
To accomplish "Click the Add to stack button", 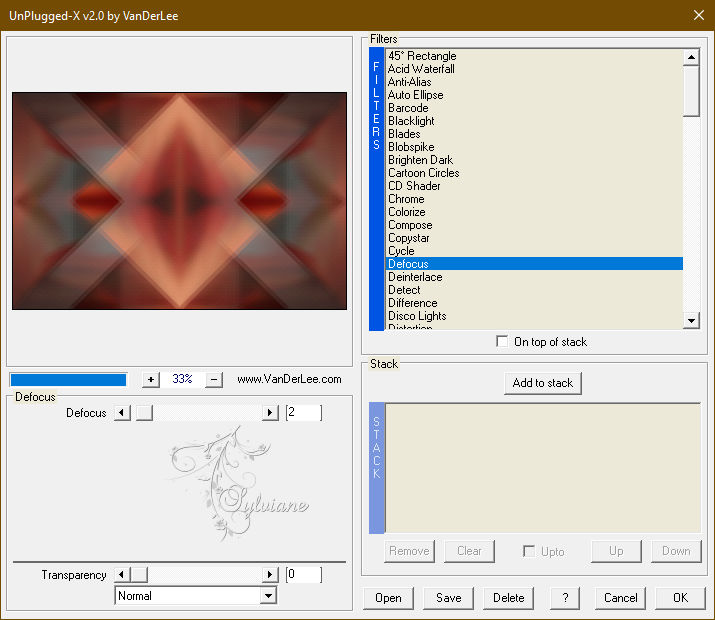I will pos(543,383).
